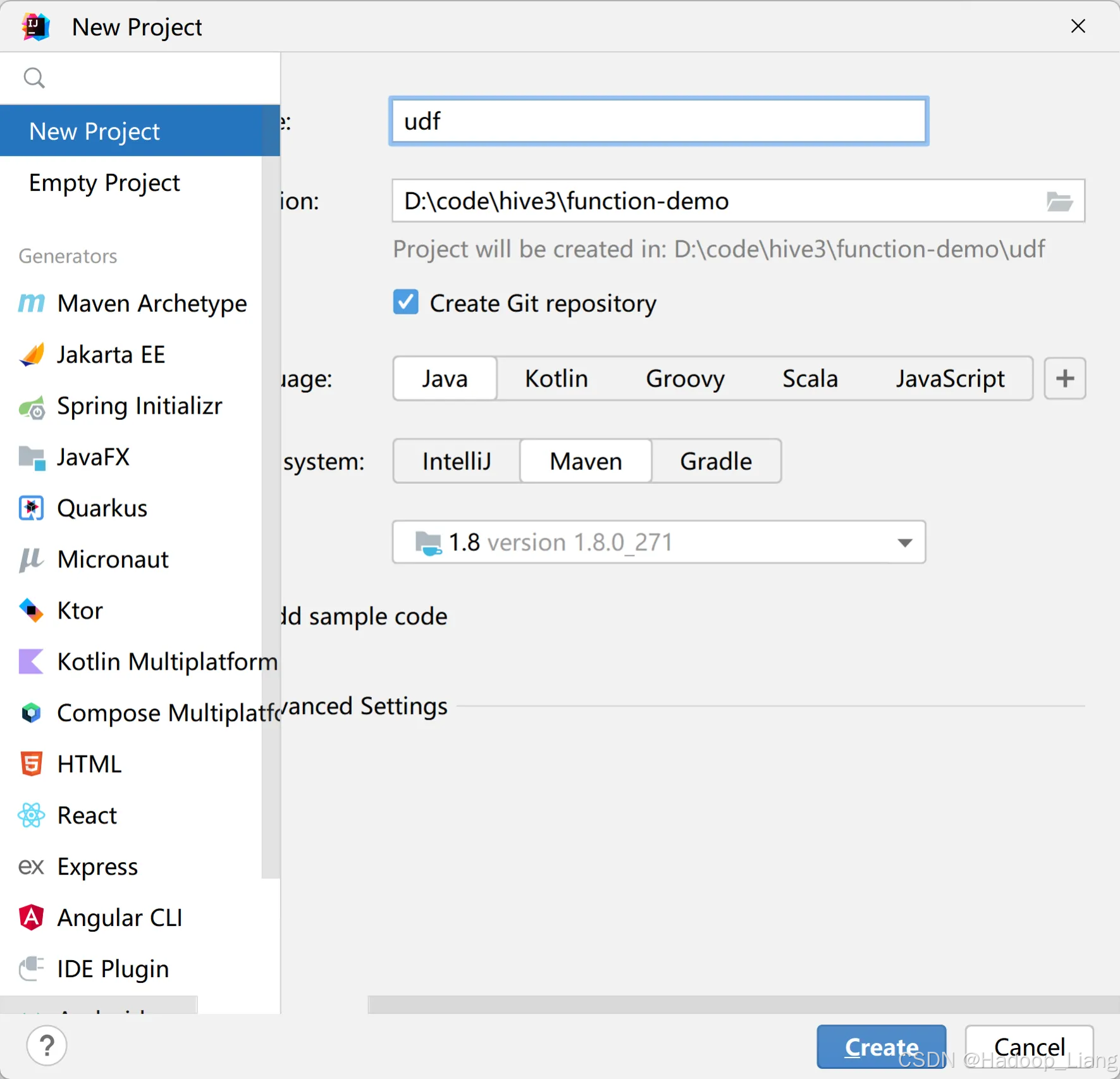Click the Cancel button
This screenshot has height=1079, width=1120.
click(x=1030, y=1047)
